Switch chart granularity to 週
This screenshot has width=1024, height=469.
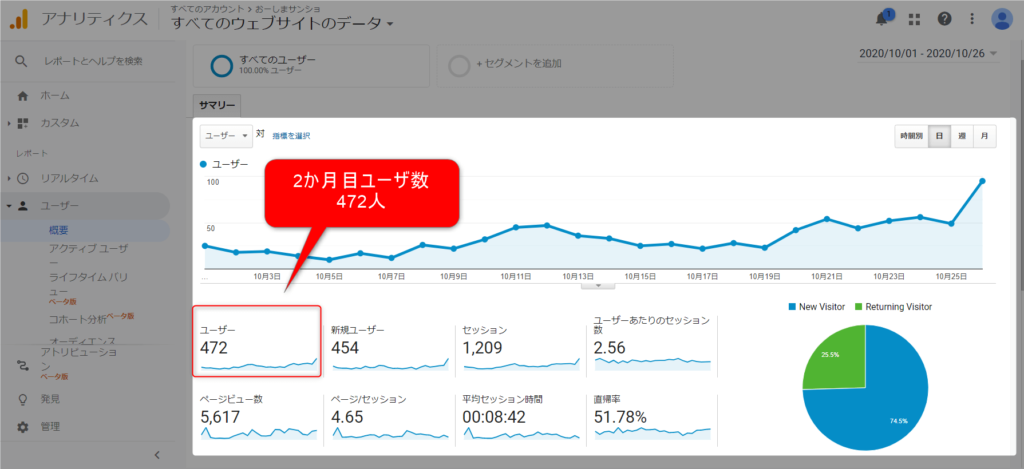tap(961, 136)
